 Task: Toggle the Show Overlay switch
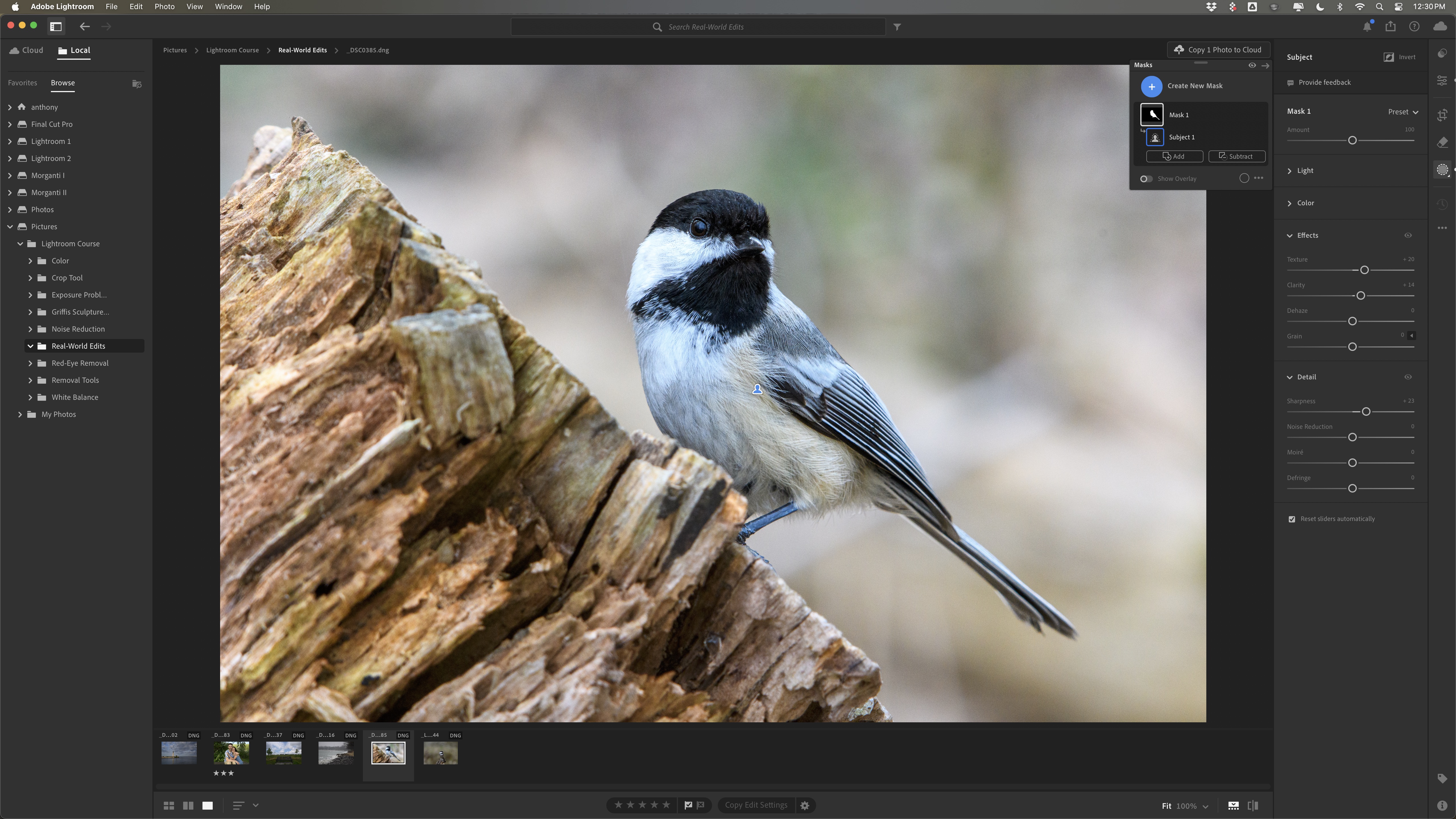pyautogui.click(x=1146, y=179)
